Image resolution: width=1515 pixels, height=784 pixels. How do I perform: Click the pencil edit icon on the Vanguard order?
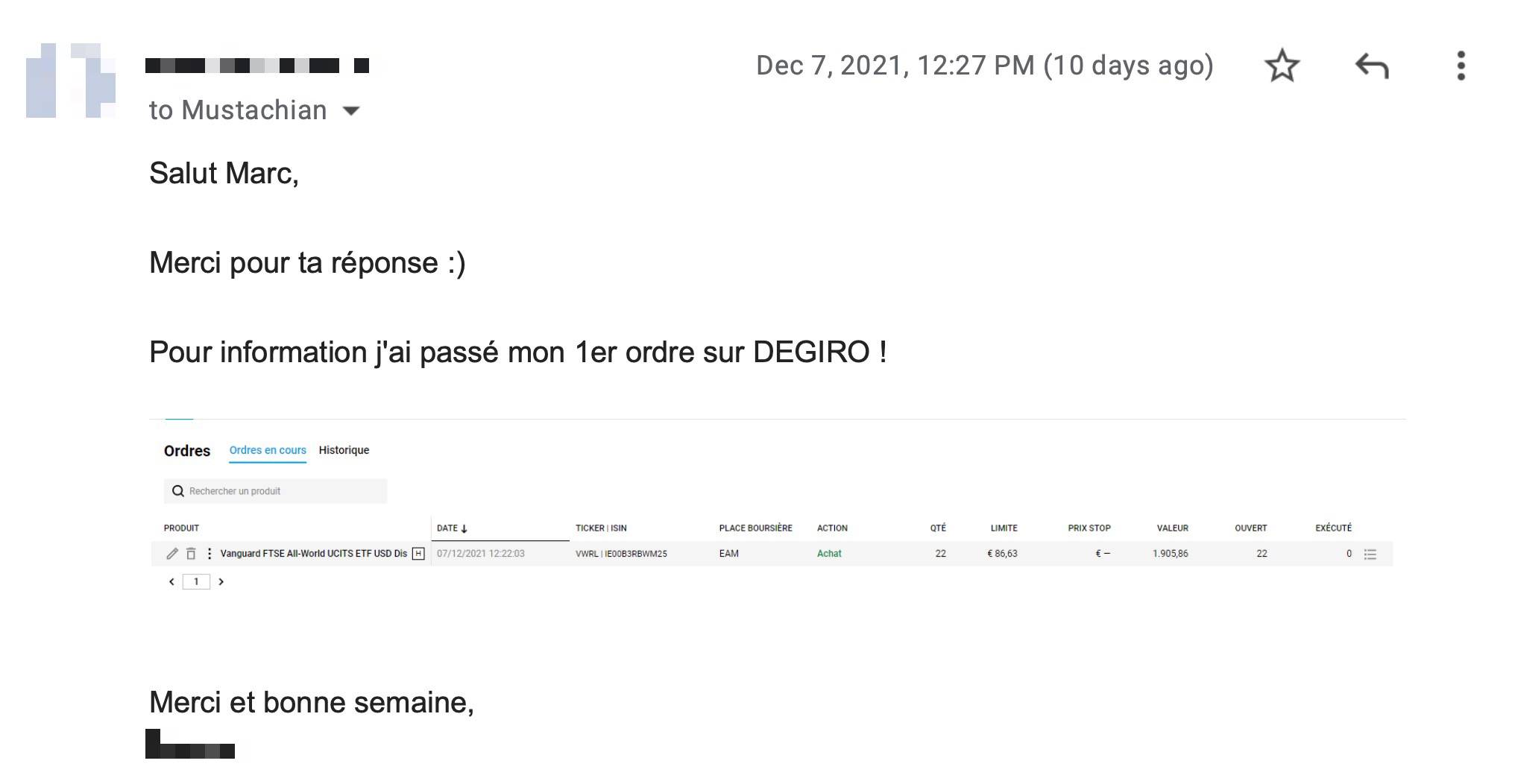[x=172, y=554]
